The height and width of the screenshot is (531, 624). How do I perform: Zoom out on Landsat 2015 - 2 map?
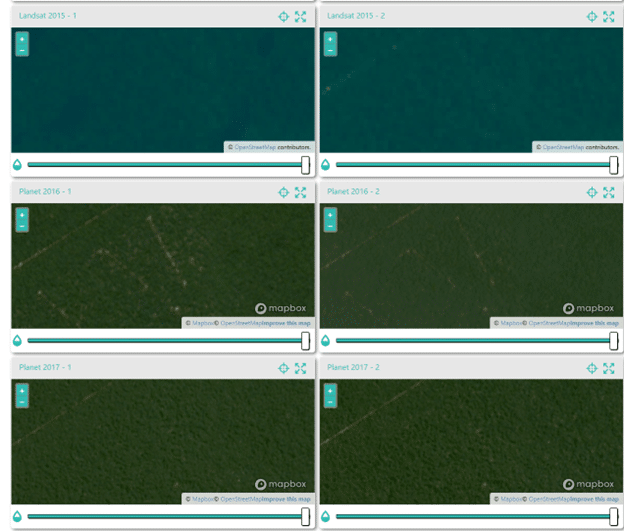tap(330, 50)
